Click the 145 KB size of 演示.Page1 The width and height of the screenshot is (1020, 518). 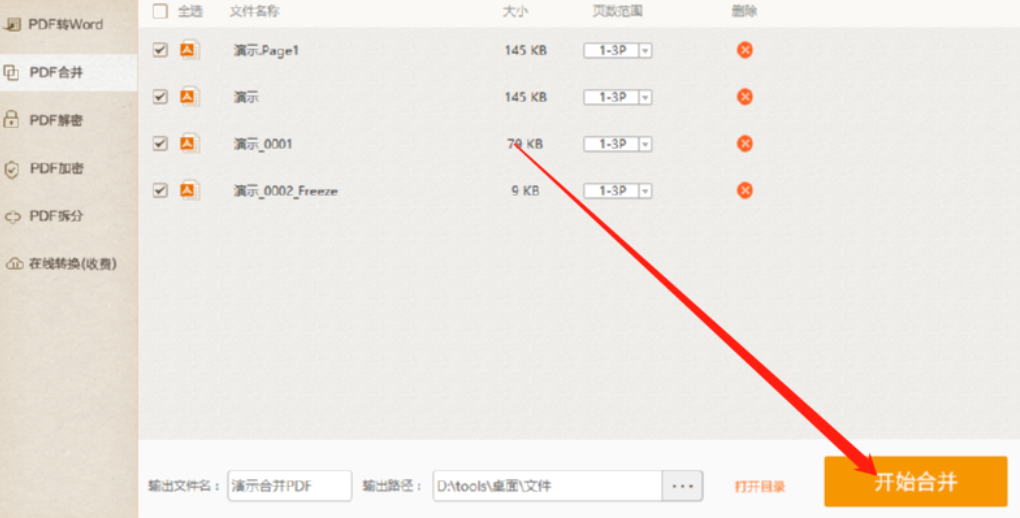[x=526, y=51]
